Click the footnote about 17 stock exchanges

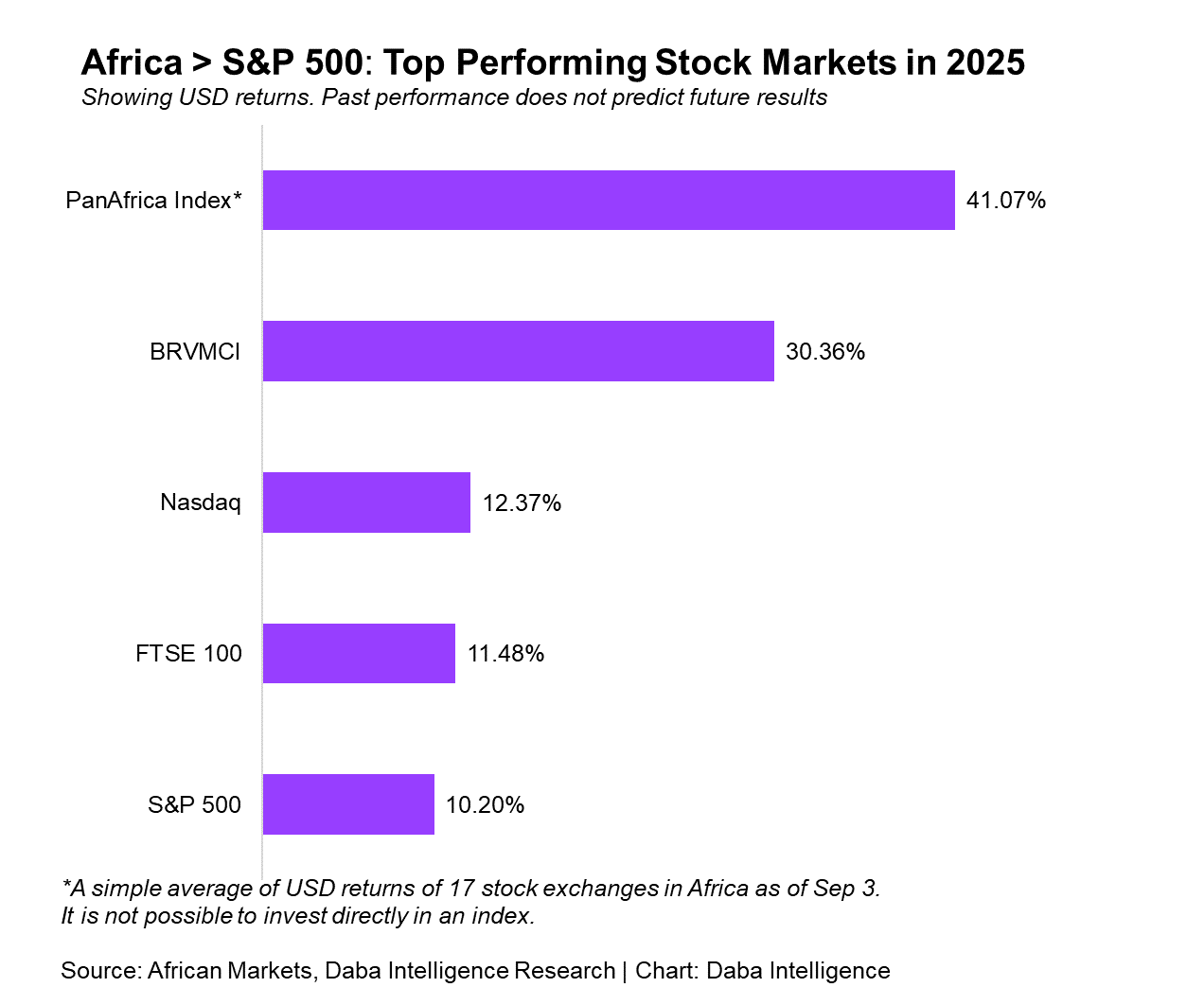(x=470, y=902)
